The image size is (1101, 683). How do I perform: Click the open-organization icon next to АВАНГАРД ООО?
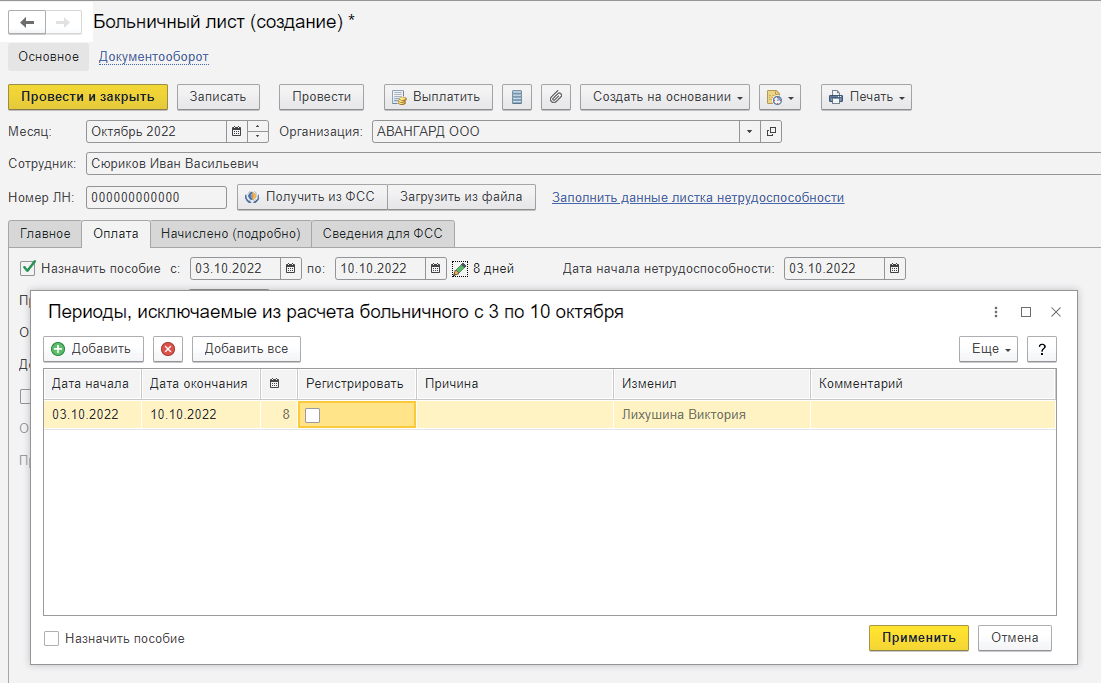coord(771,131)
